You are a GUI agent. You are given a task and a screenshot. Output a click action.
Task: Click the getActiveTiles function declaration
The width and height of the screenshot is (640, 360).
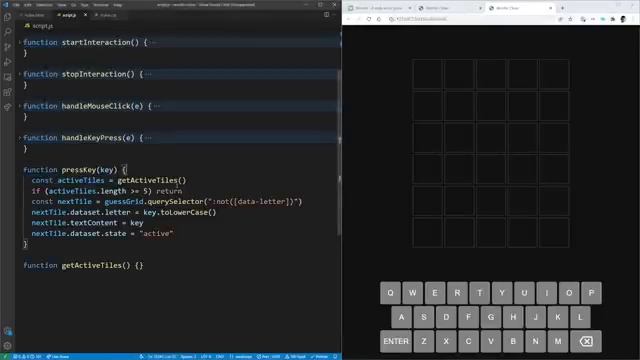83,265
